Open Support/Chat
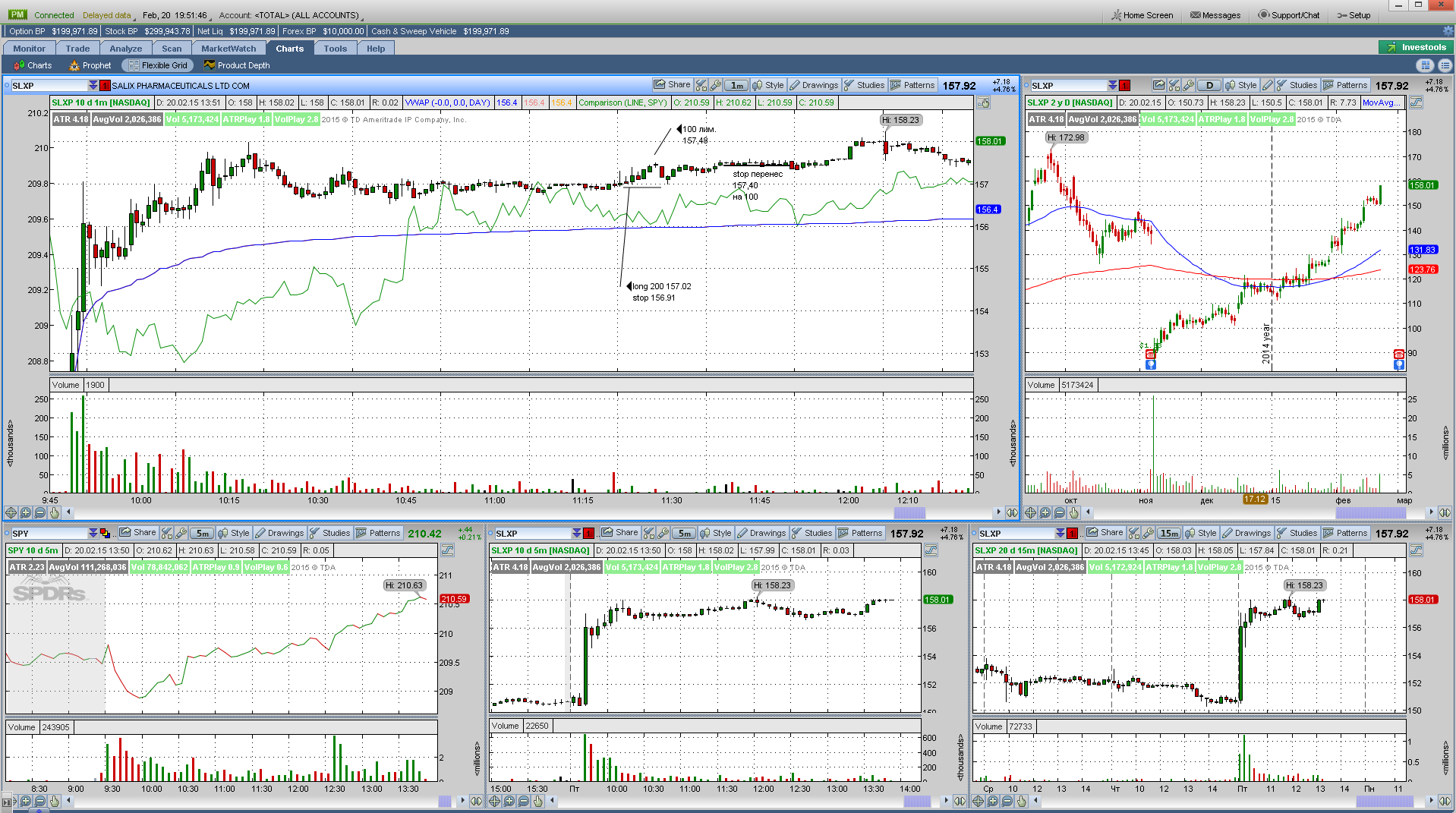This screenshot has width=1456, height=813. 1289,15
